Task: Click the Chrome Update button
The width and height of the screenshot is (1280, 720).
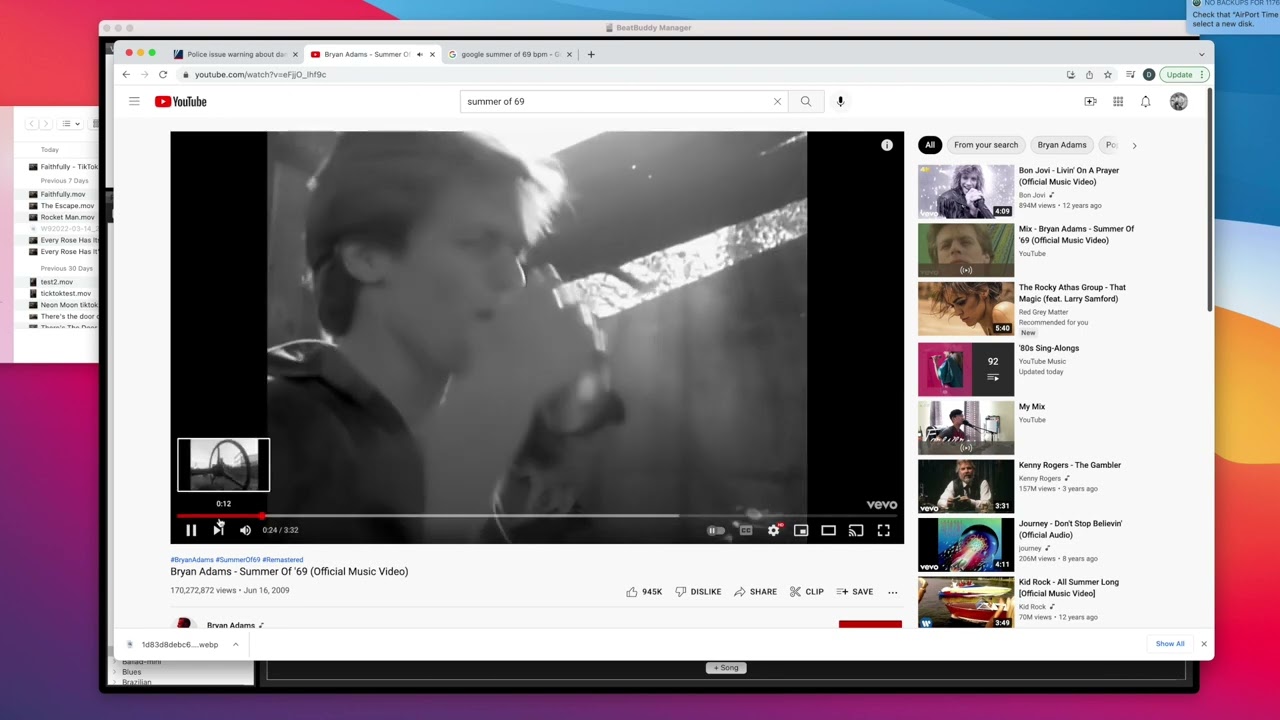Action: 1185,74
